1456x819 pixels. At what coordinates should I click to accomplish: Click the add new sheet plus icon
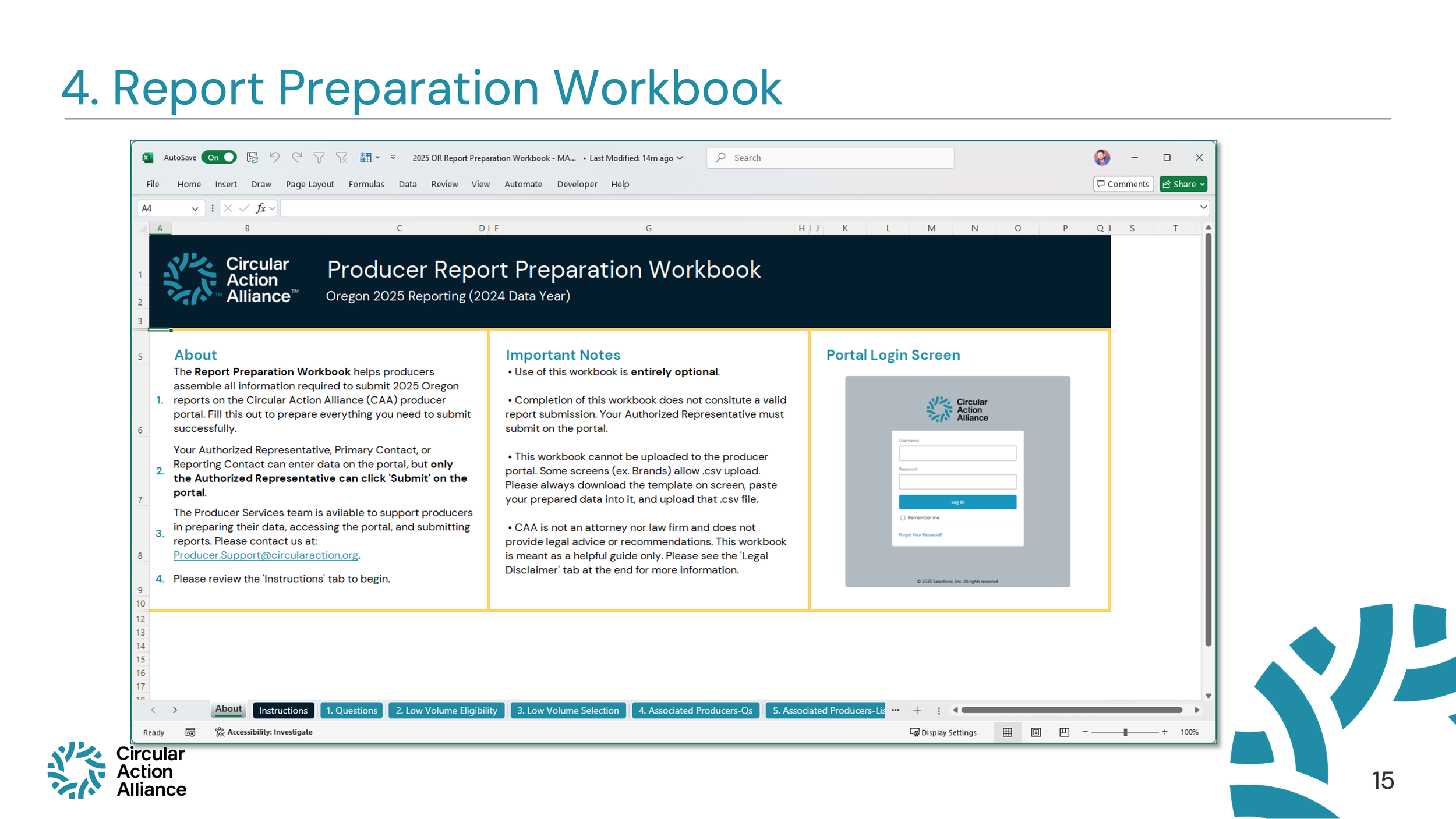[917, 710]
